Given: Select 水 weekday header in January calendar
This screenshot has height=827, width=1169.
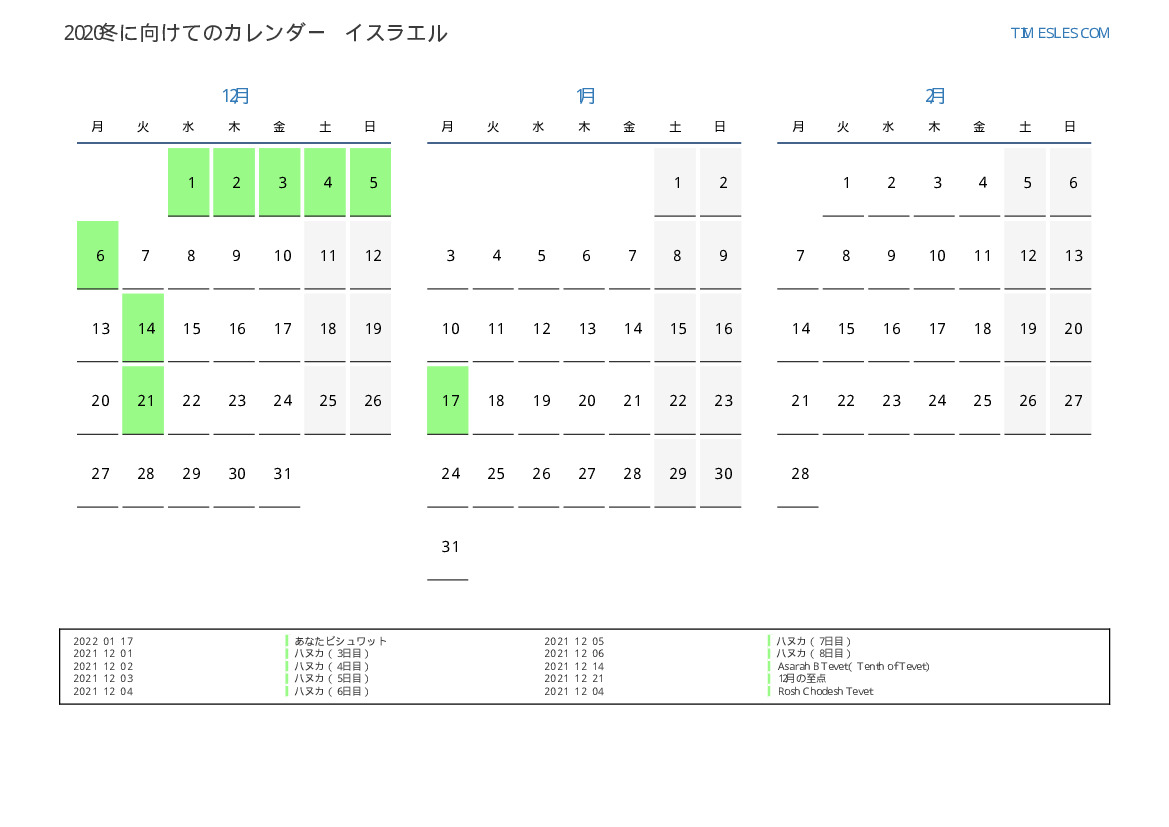Looking at the screenshot, I should point(539,126).
